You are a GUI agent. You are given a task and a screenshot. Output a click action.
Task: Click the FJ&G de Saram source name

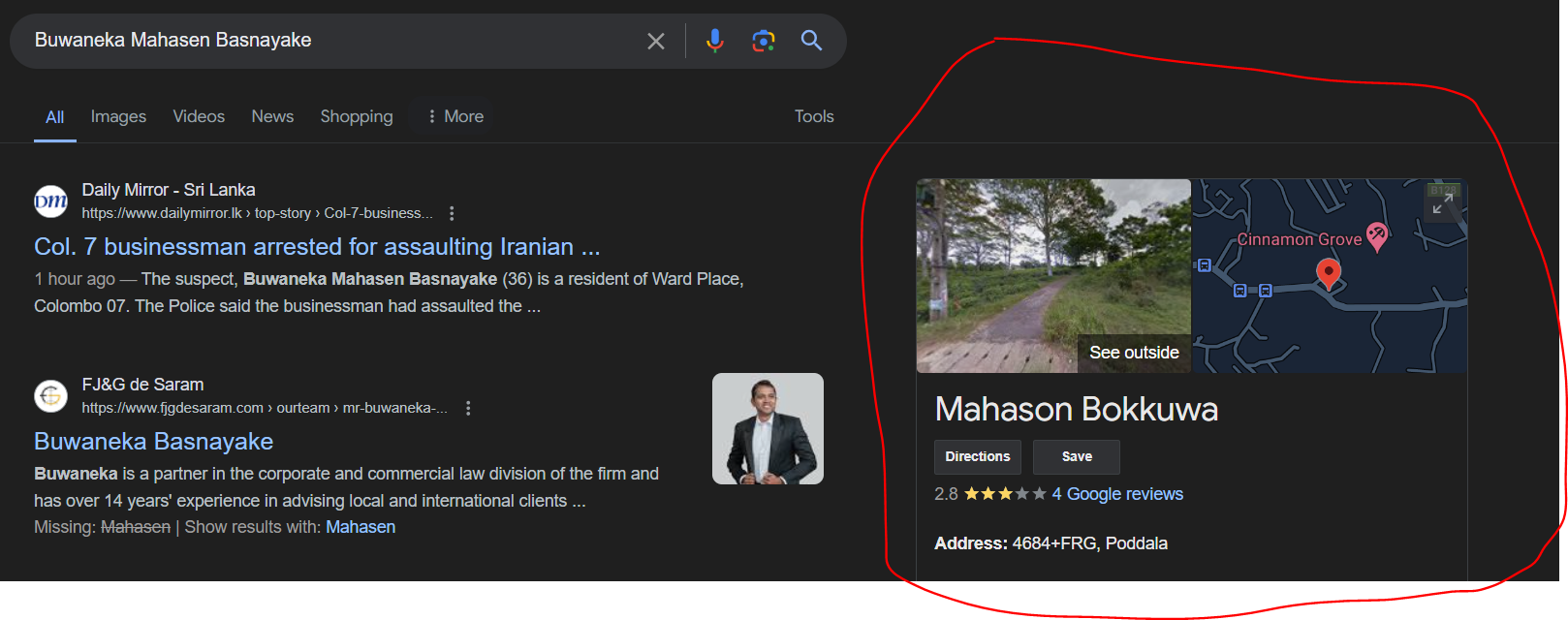coord(142,385)
